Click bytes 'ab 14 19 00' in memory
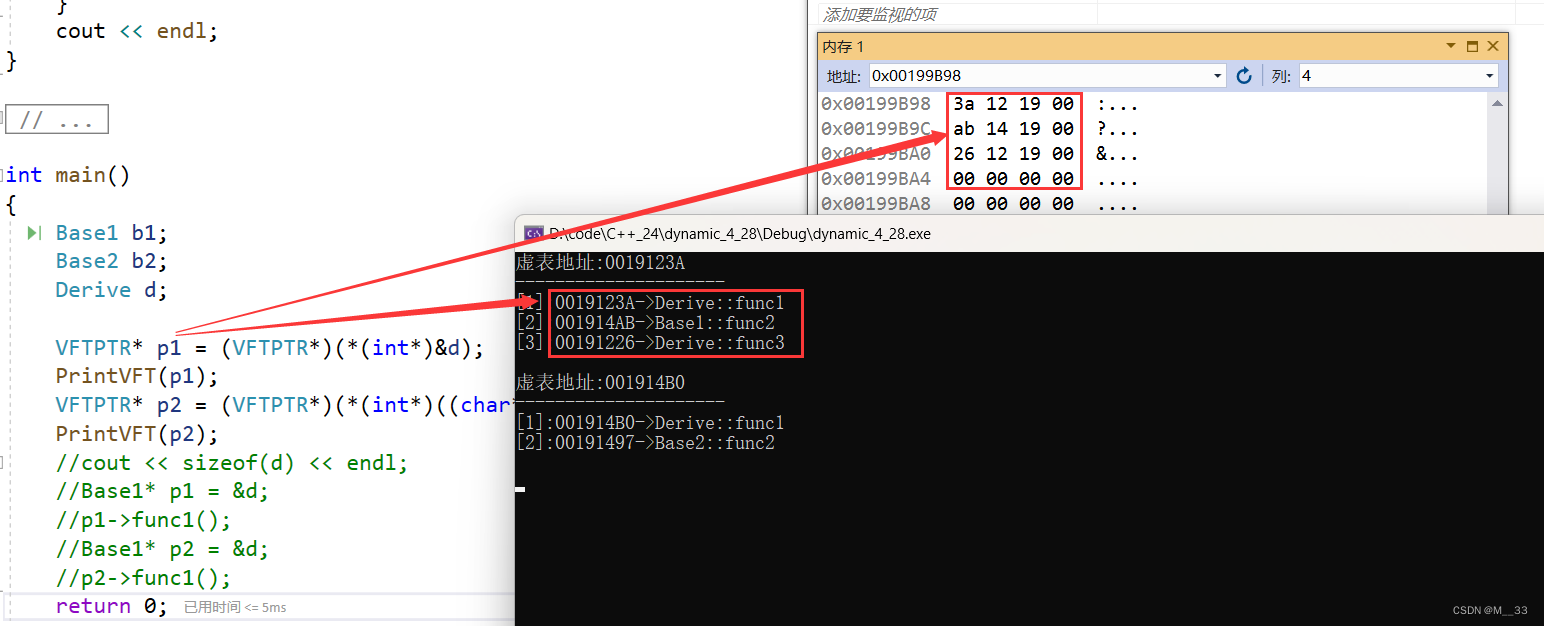The image size is (1544, 626). [x=1013, y=129]
